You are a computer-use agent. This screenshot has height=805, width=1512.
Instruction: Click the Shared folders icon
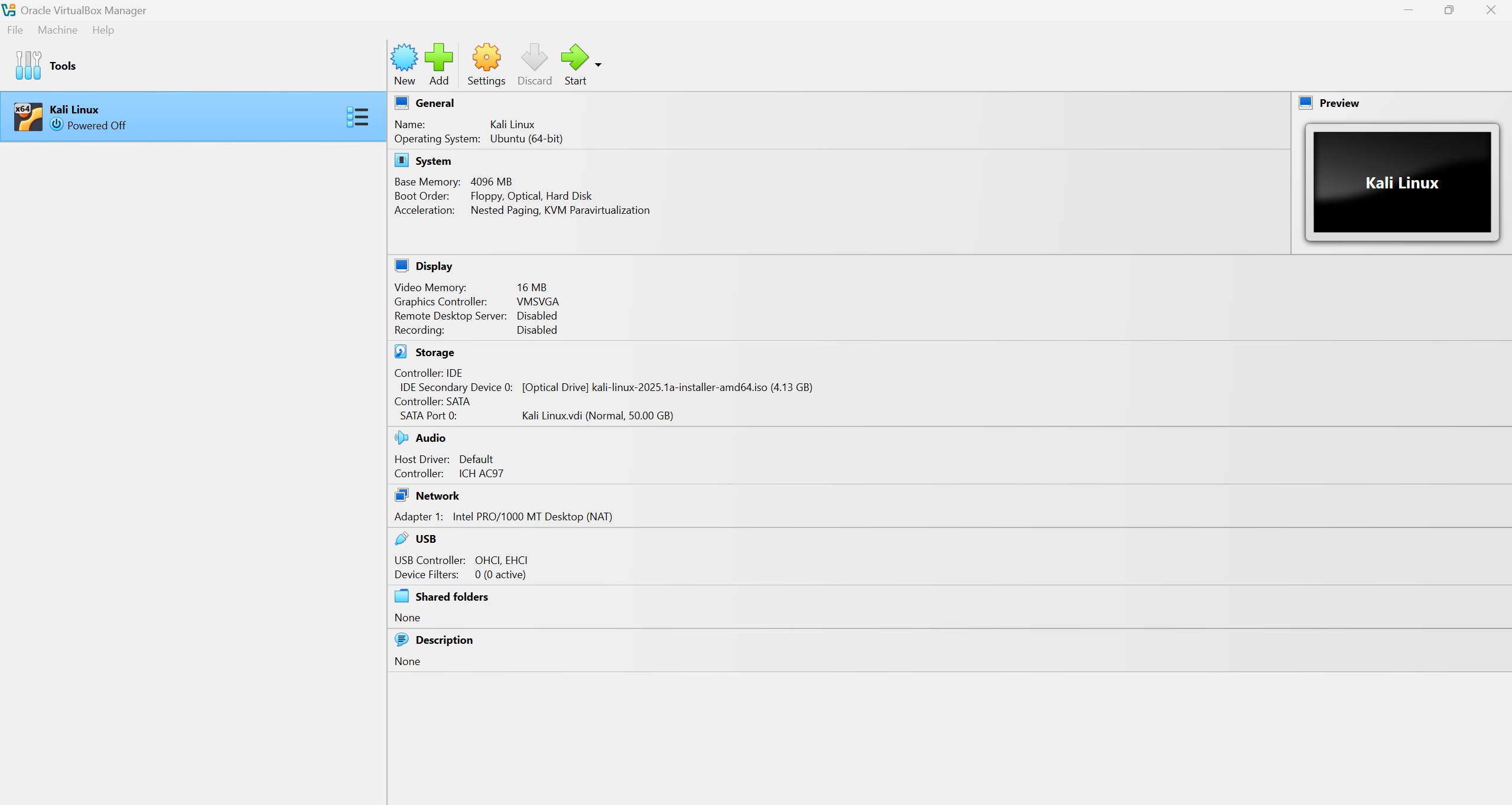401,596
